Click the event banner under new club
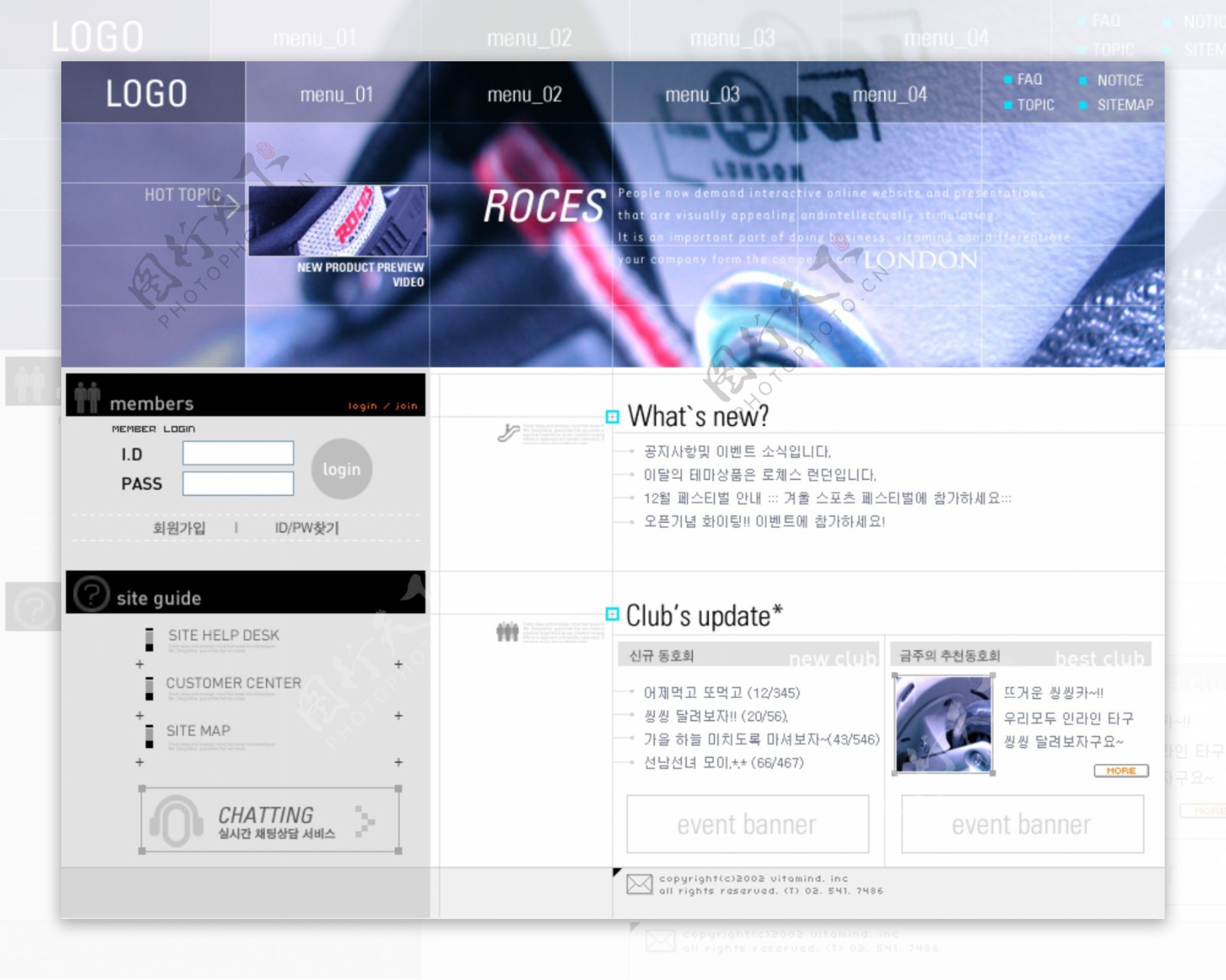The width and height of the screenshot is (1226, 980). point(748,824)
